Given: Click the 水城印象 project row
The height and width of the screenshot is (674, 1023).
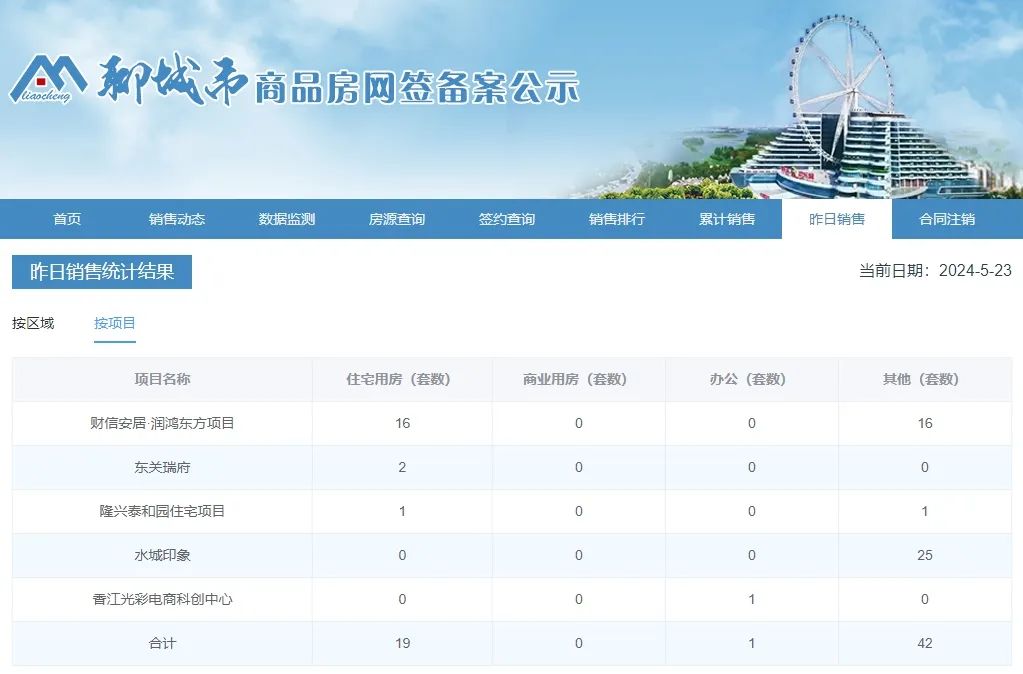Looking at the screenshot, I should click(161, 555).
